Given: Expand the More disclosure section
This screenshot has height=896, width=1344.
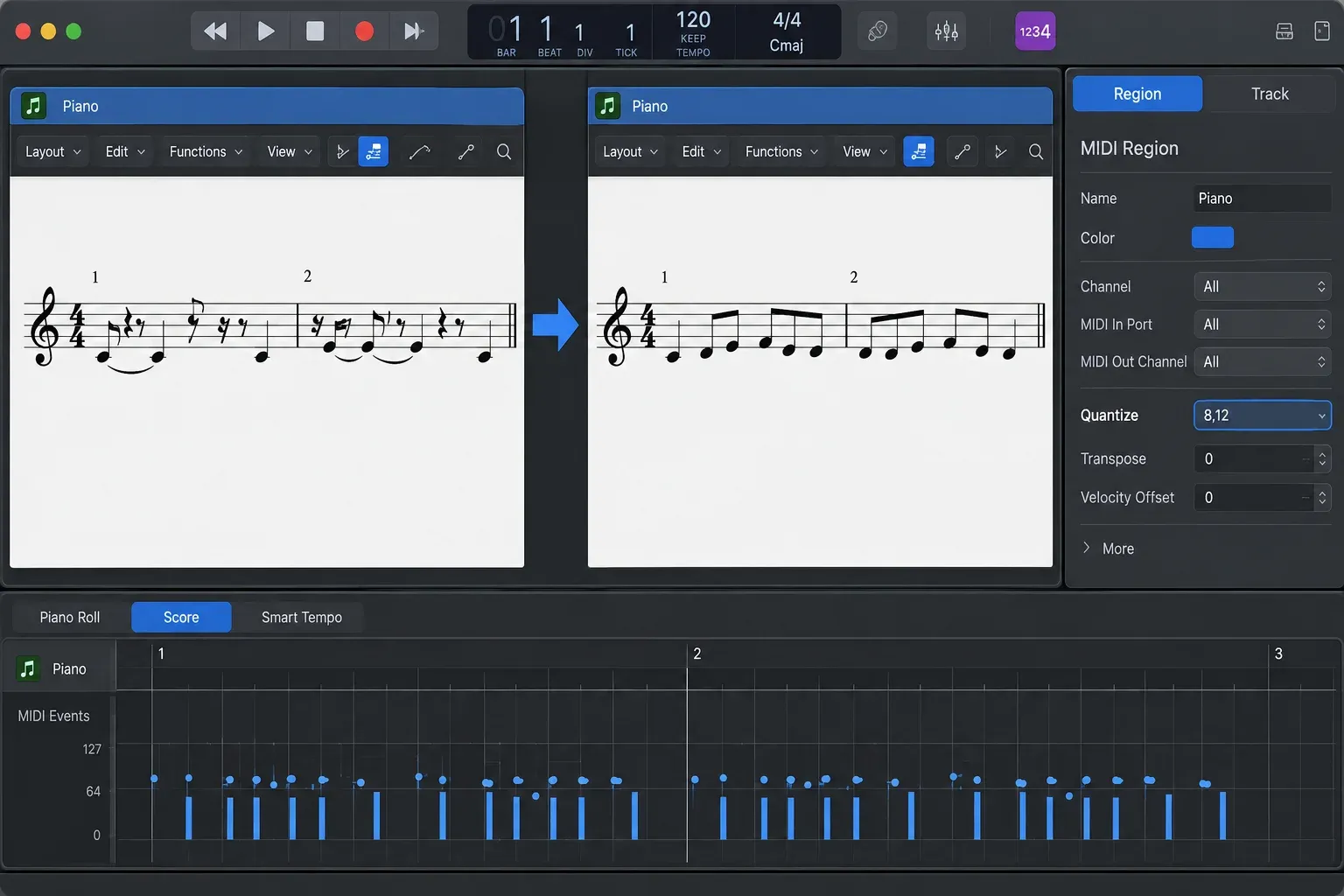Looking at the screenshot, I should coord(1108,549).
